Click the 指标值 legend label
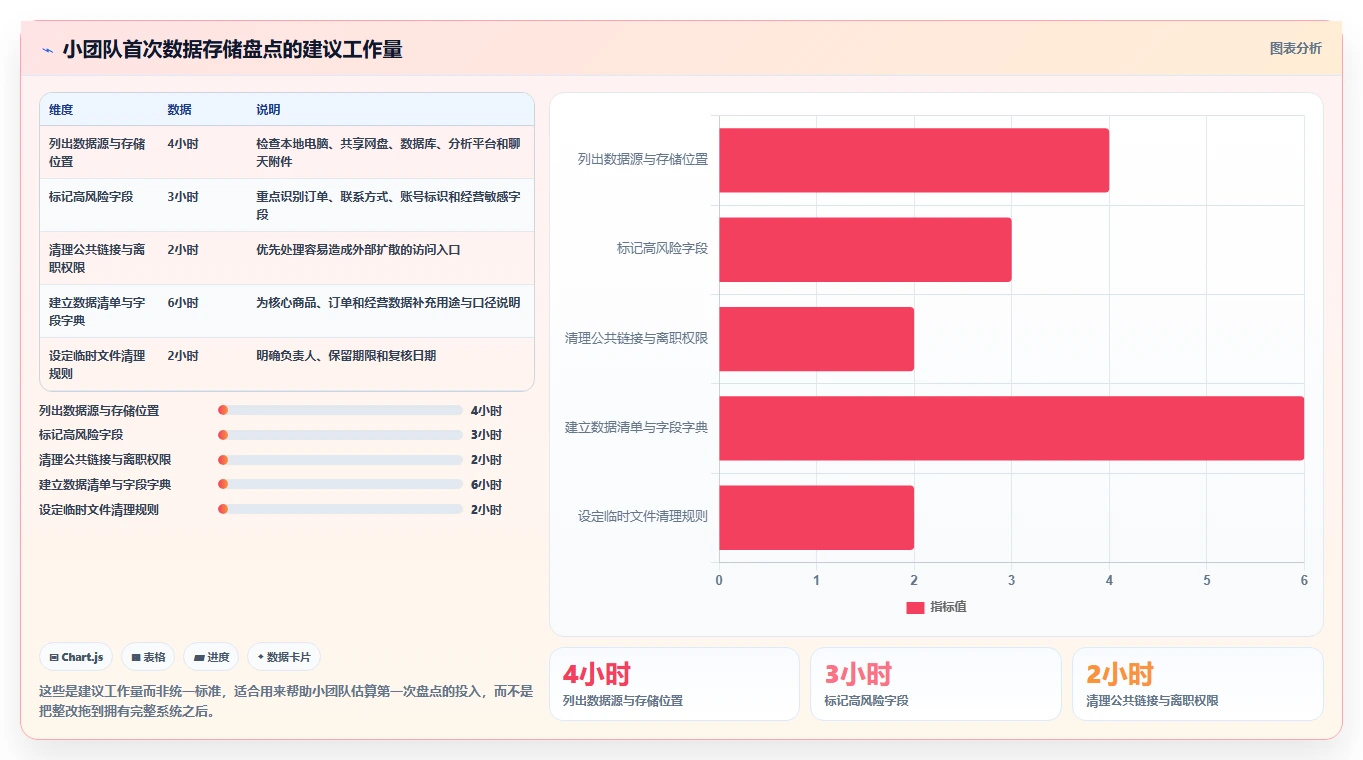This screenshot has width=1363, height=760. (x=948, y=607)
